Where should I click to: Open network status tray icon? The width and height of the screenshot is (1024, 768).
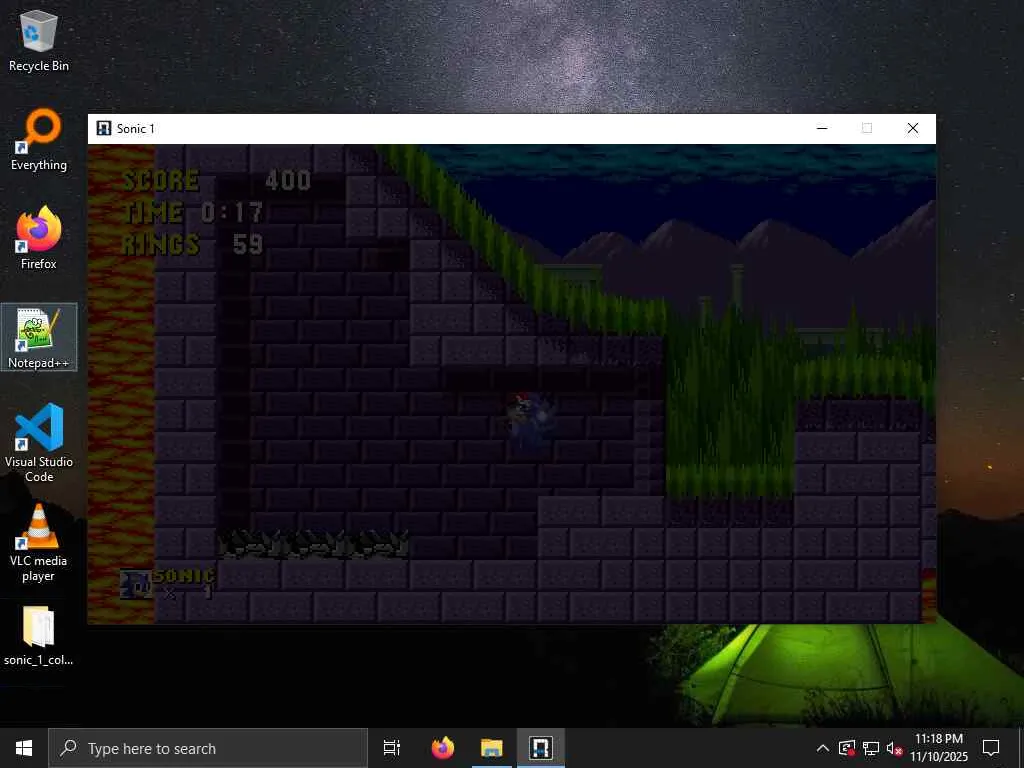[871, 748]
